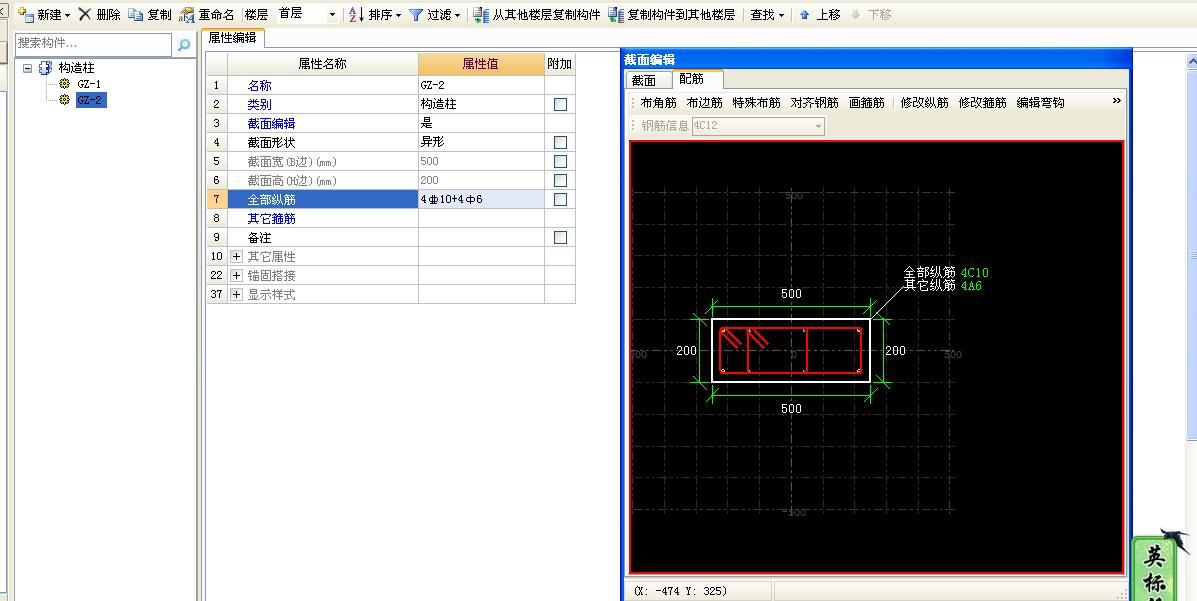The width and height of the screenshot is (1197, 601).
Task: Click the 重命名 (Rename) icon
Action: (187, 15)
